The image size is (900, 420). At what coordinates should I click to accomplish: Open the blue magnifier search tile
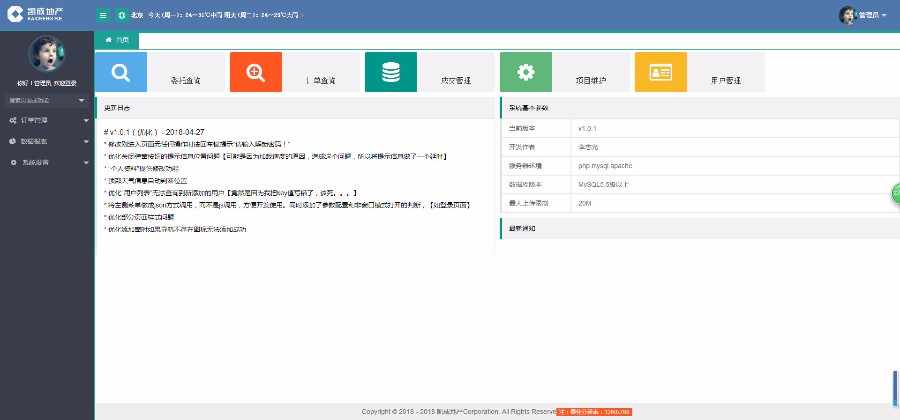click(x=121, y=72)
